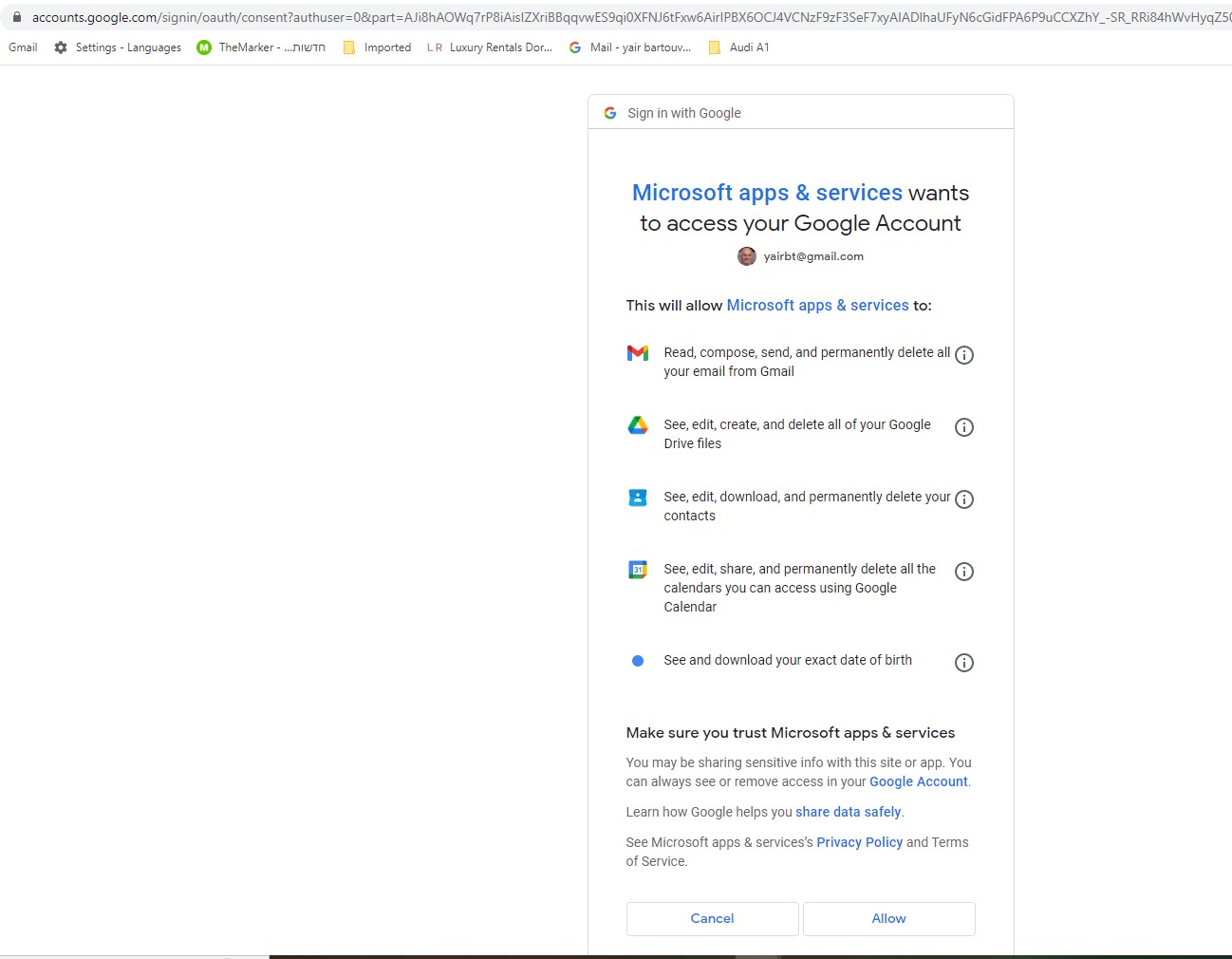Click 'See and download your exact date of birth'

click(788, 660)
